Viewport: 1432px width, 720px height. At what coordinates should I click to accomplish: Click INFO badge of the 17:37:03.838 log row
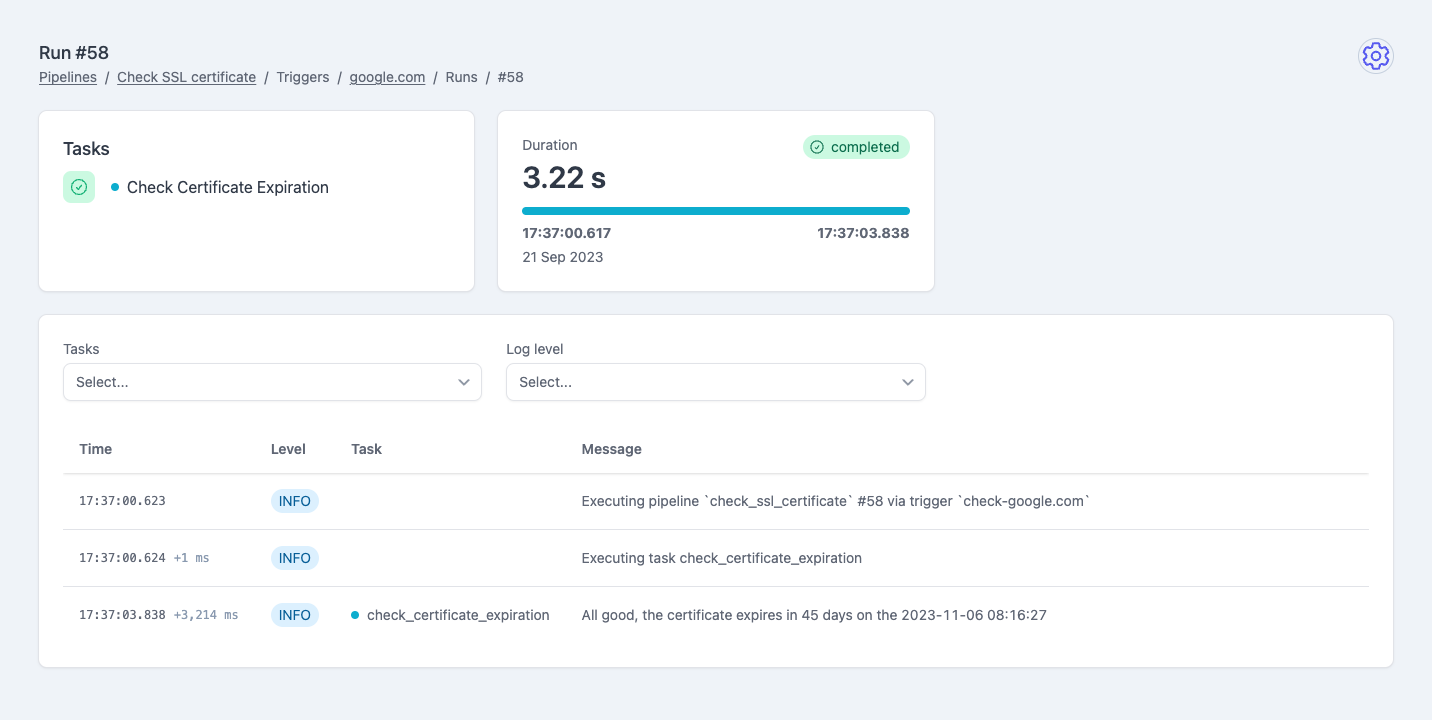(x=295, y=615)
